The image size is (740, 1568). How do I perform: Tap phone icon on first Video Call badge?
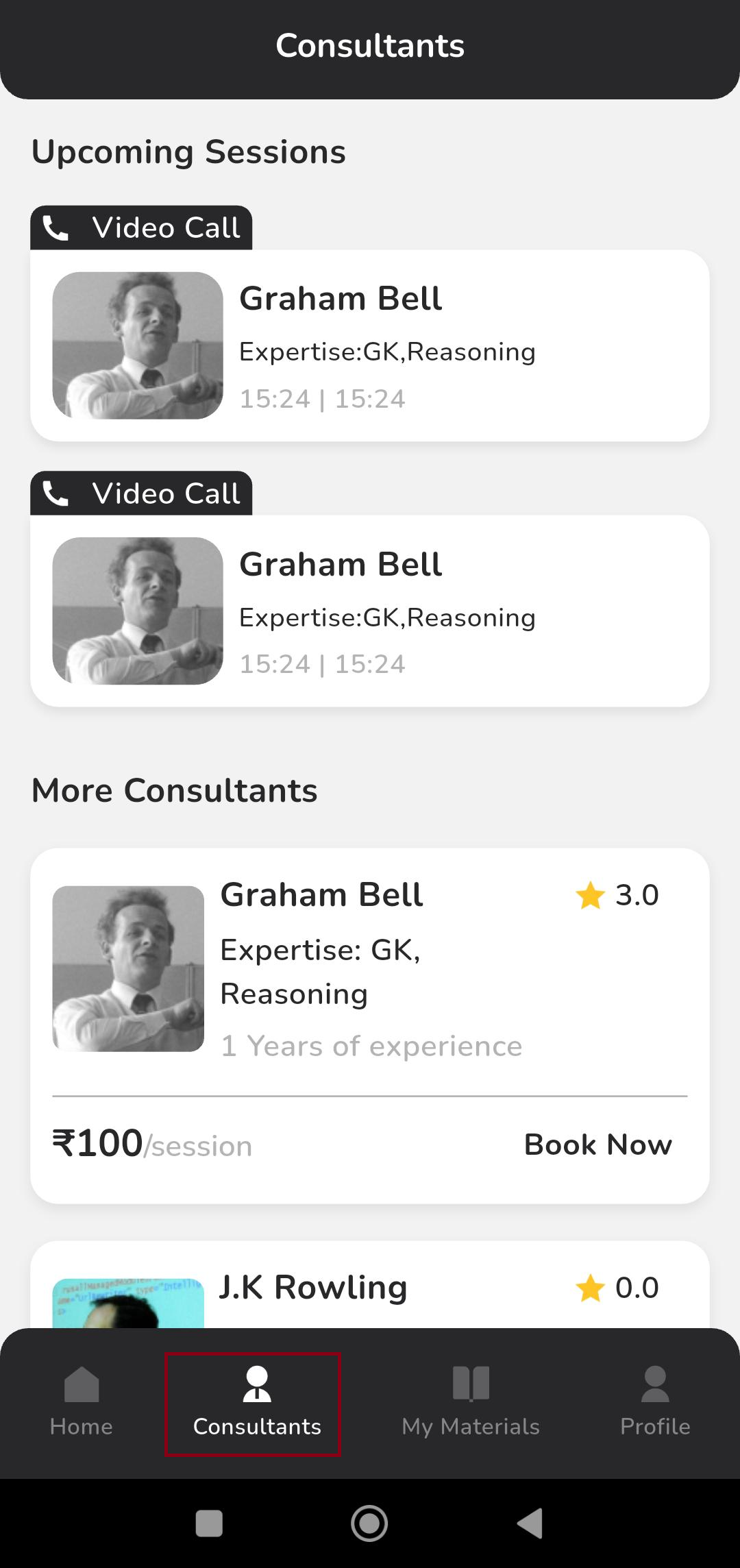tap(56, 228)
